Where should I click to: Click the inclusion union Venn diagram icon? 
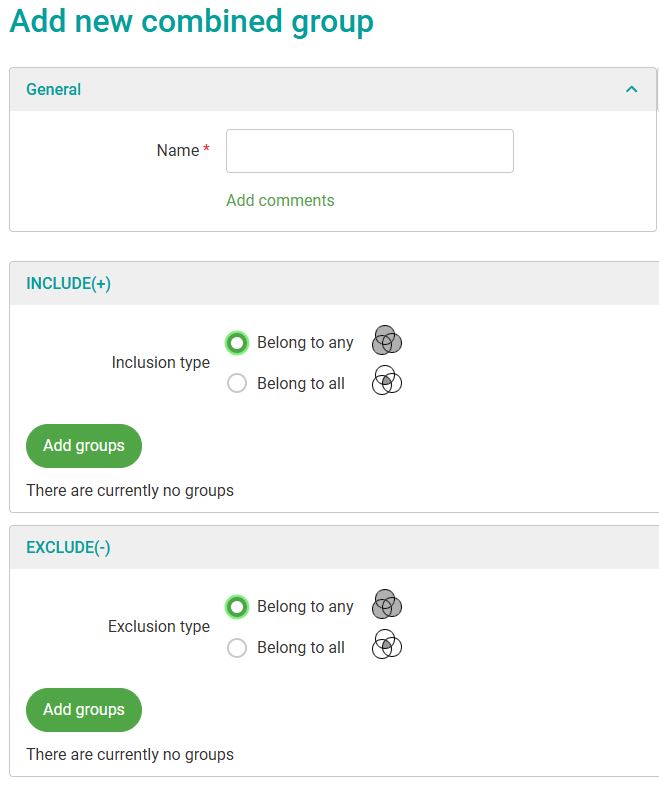coord(387,342)
